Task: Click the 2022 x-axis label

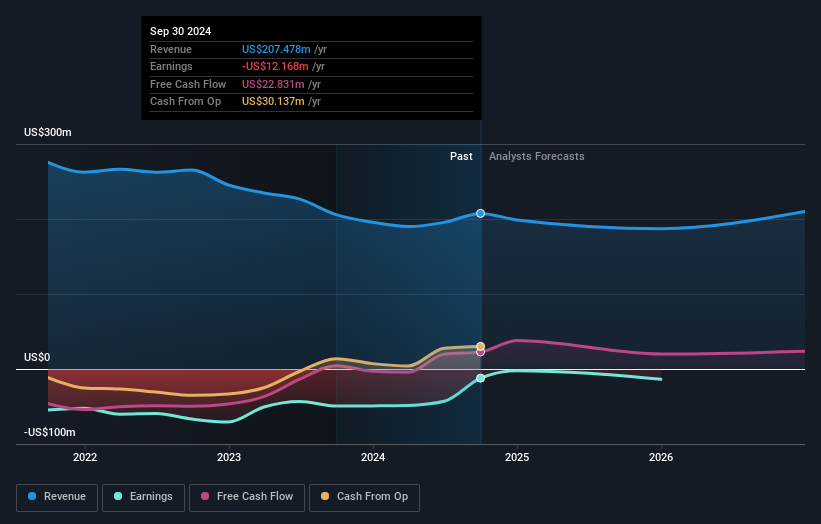Action: click(85, 458)
